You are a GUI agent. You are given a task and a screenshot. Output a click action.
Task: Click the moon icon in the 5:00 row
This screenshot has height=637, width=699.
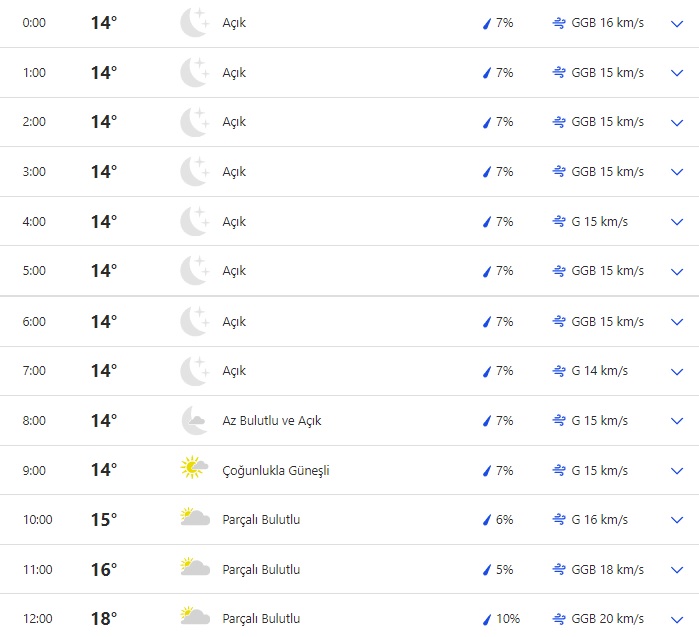(194, 271)
